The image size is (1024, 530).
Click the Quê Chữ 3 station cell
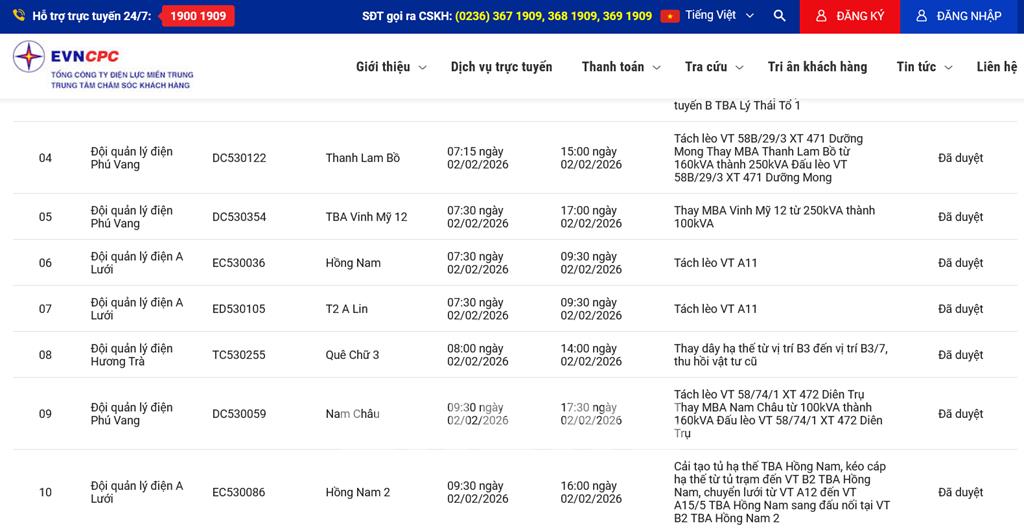coord(352,355)
